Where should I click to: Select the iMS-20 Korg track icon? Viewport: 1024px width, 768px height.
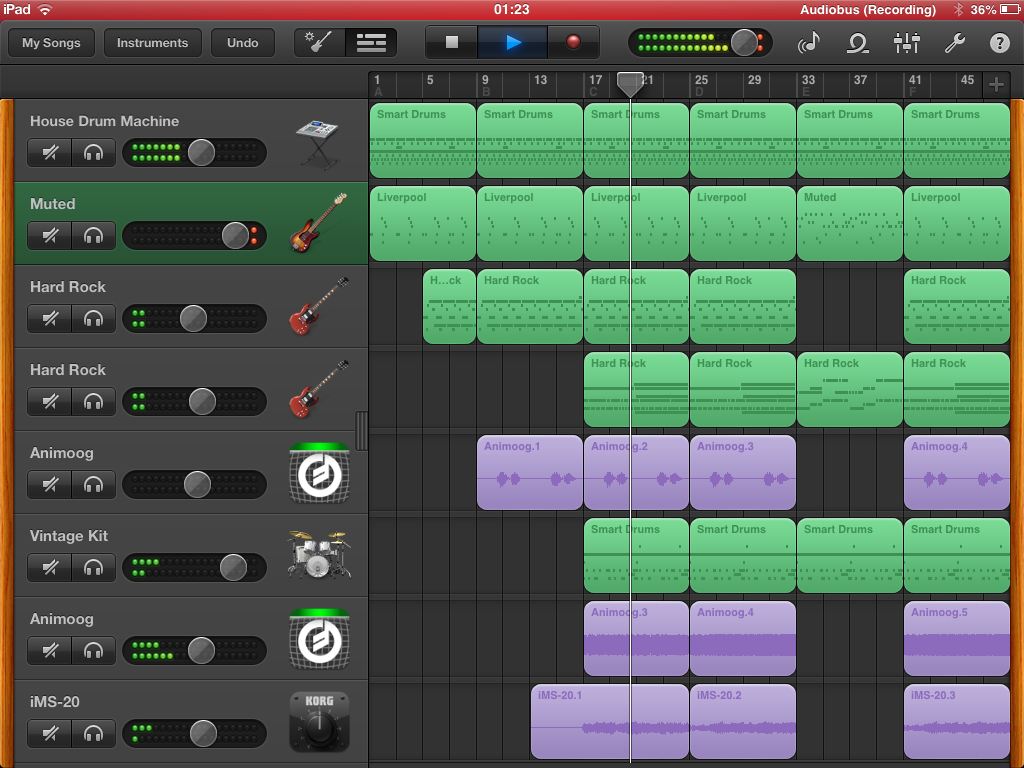[319, 722]
